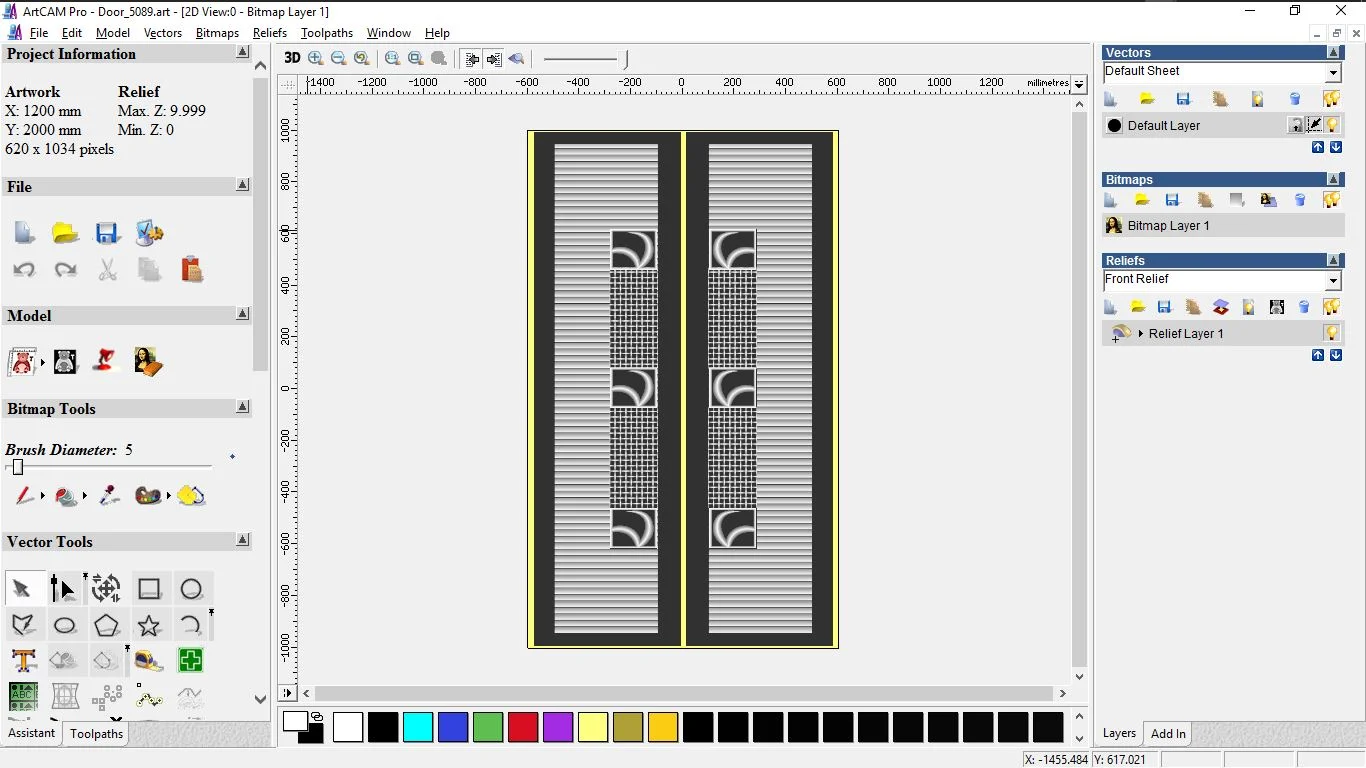Select Bitmap Layer 1 in Bitmaps panel
Screen dimensions: 1366x768
point(1168,226)
